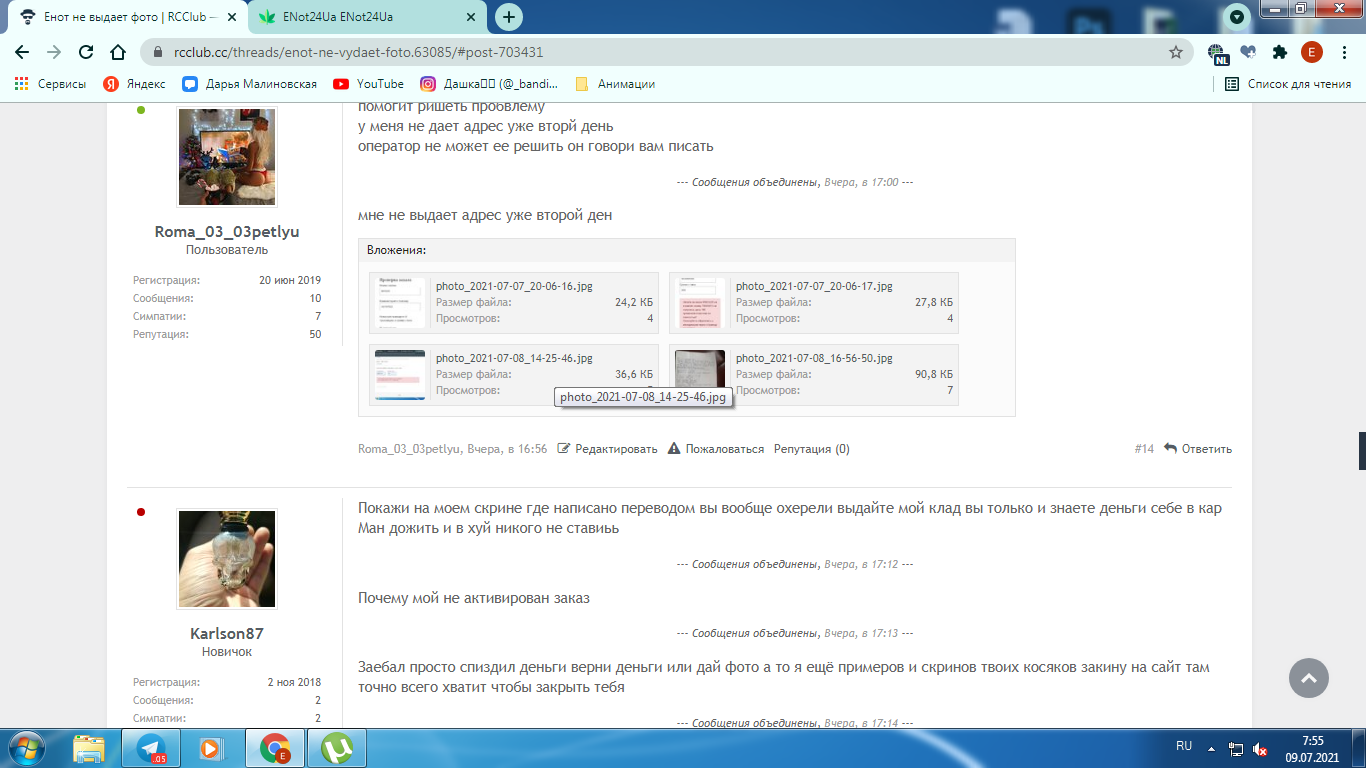Open uTorrent from the taskbar
This screenshot has width=1366, height=768.
(x=337, y=747)
